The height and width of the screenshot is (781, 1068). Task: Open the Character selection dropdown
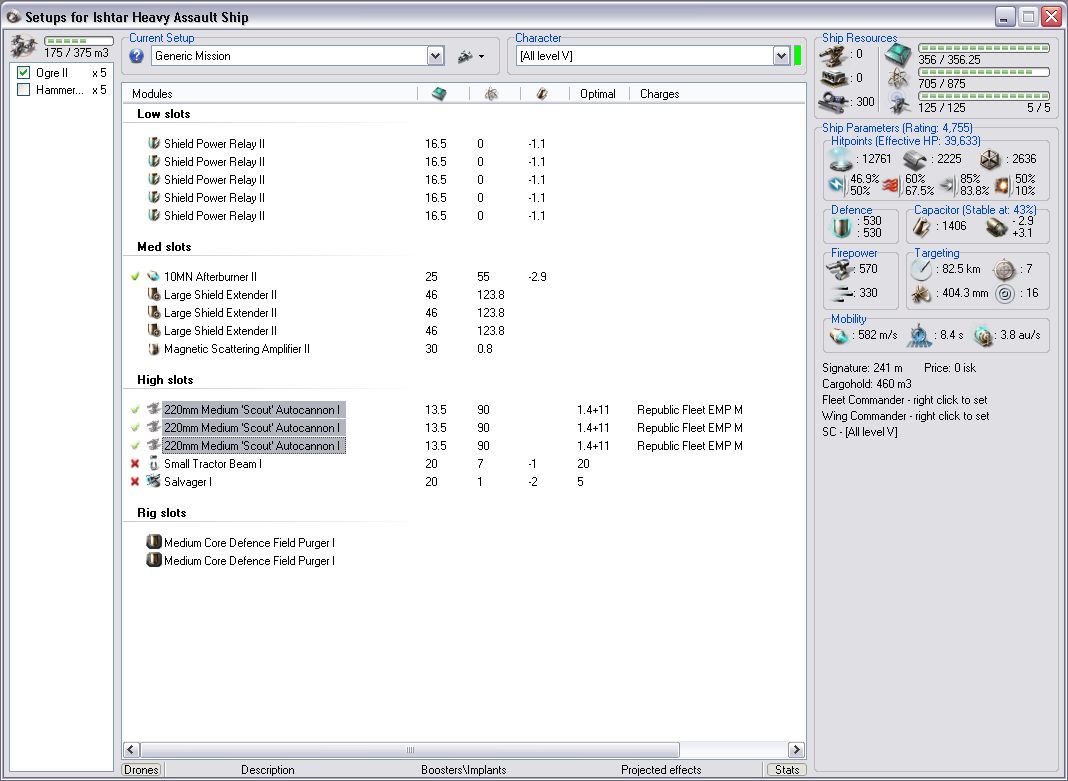[x=782, y=56]
